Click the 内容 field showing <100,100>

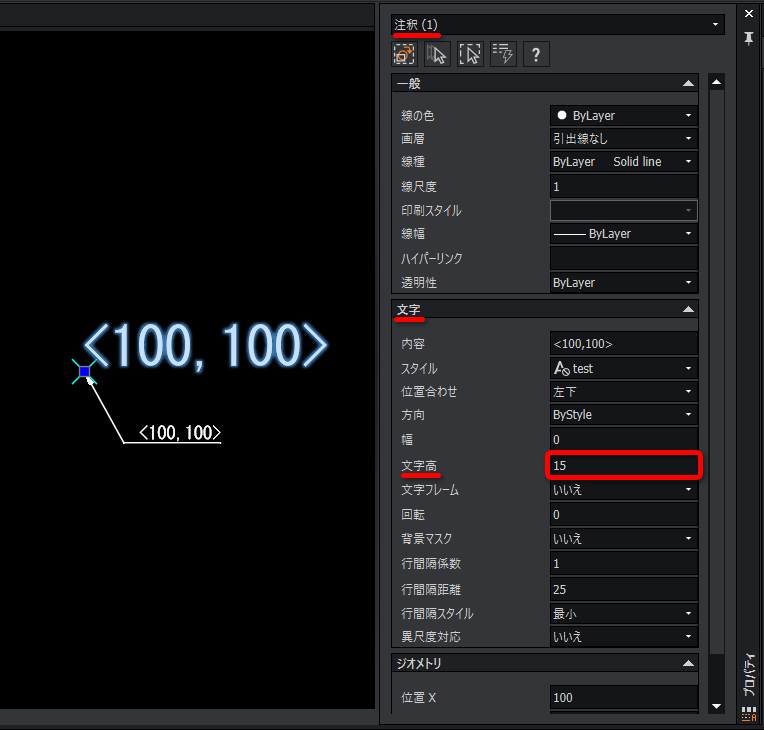coord(624,344)
